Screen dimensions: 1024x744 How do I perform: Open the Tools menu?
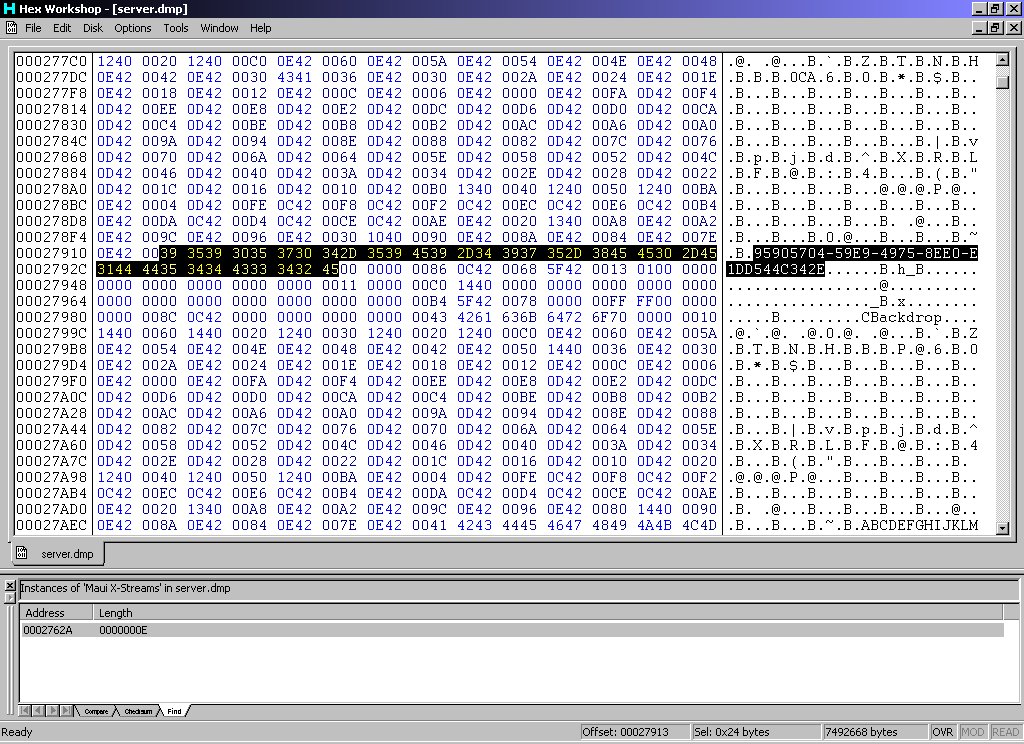coord(176,28)
